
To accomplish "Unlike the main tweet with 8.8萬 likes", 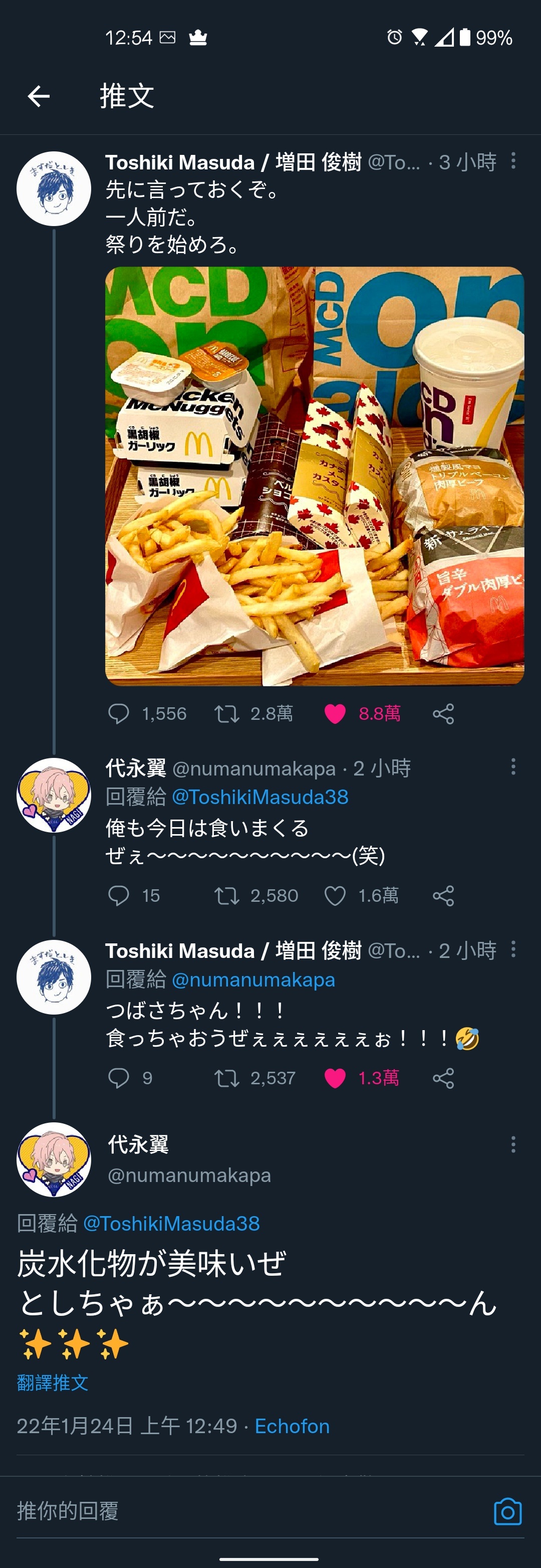I will click(x=335, y=713).
